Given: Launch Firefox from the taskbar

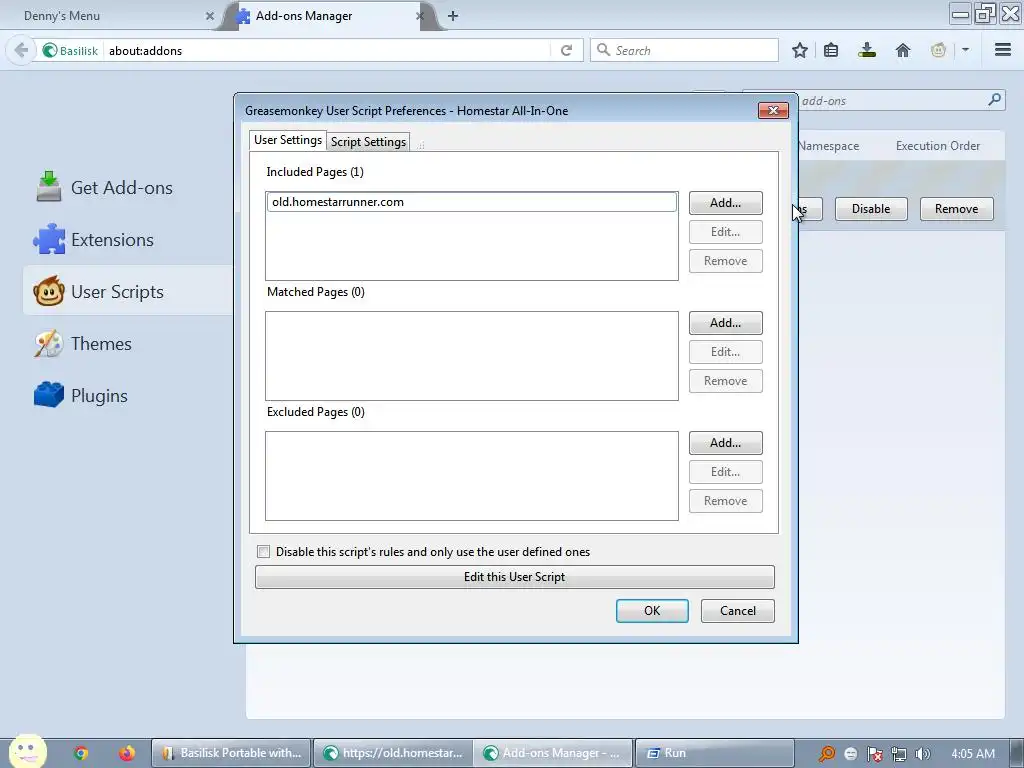Looking at the screenshot, I should coord(127,753).
